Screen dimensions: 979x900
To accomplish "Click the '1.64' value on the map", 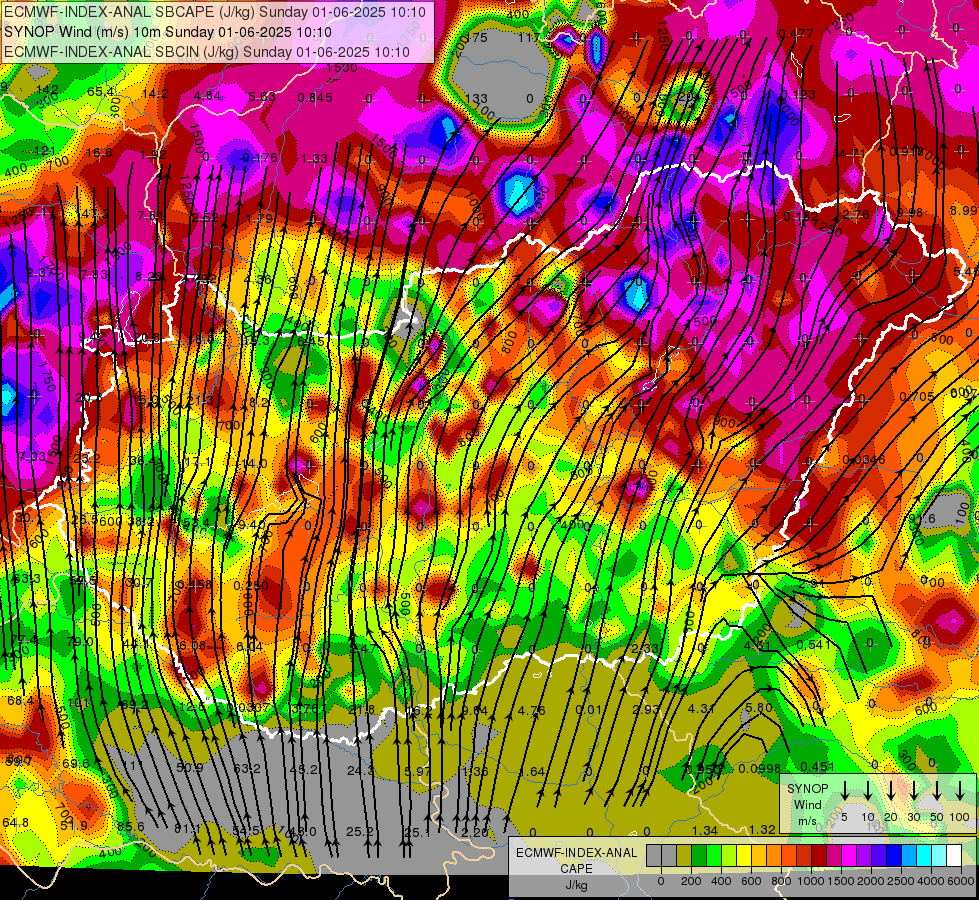I will 532,771.
